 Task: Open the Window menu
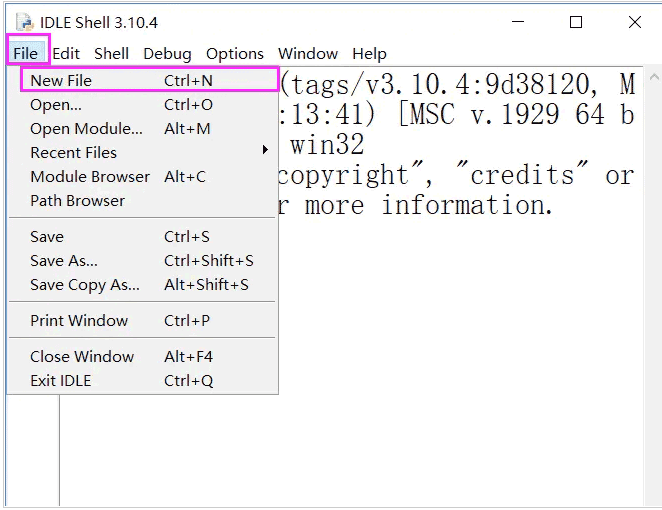pyautogui.click(x=308, y=54)
